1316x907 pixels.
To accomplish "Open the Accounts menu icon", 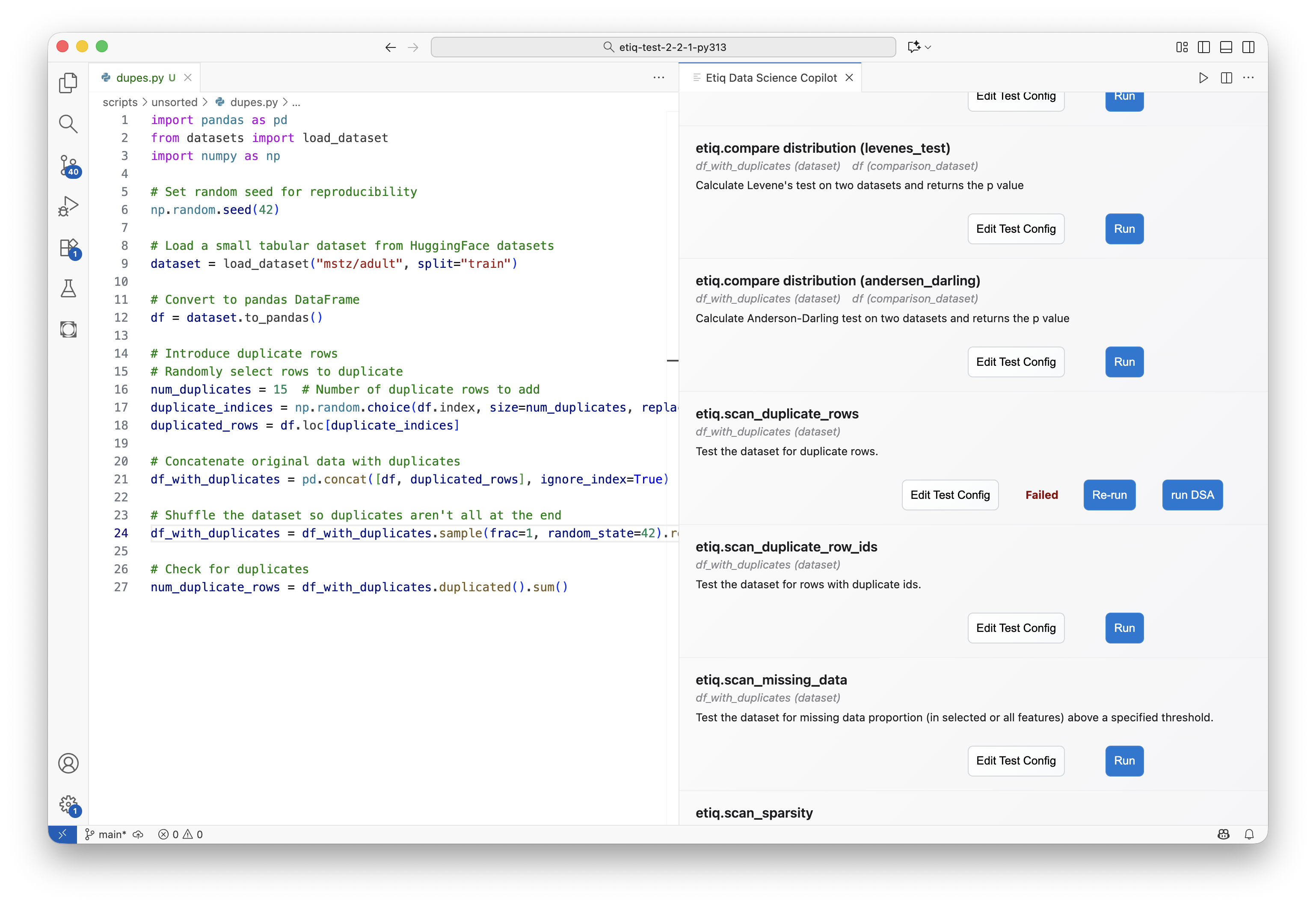I will [68, 763].
